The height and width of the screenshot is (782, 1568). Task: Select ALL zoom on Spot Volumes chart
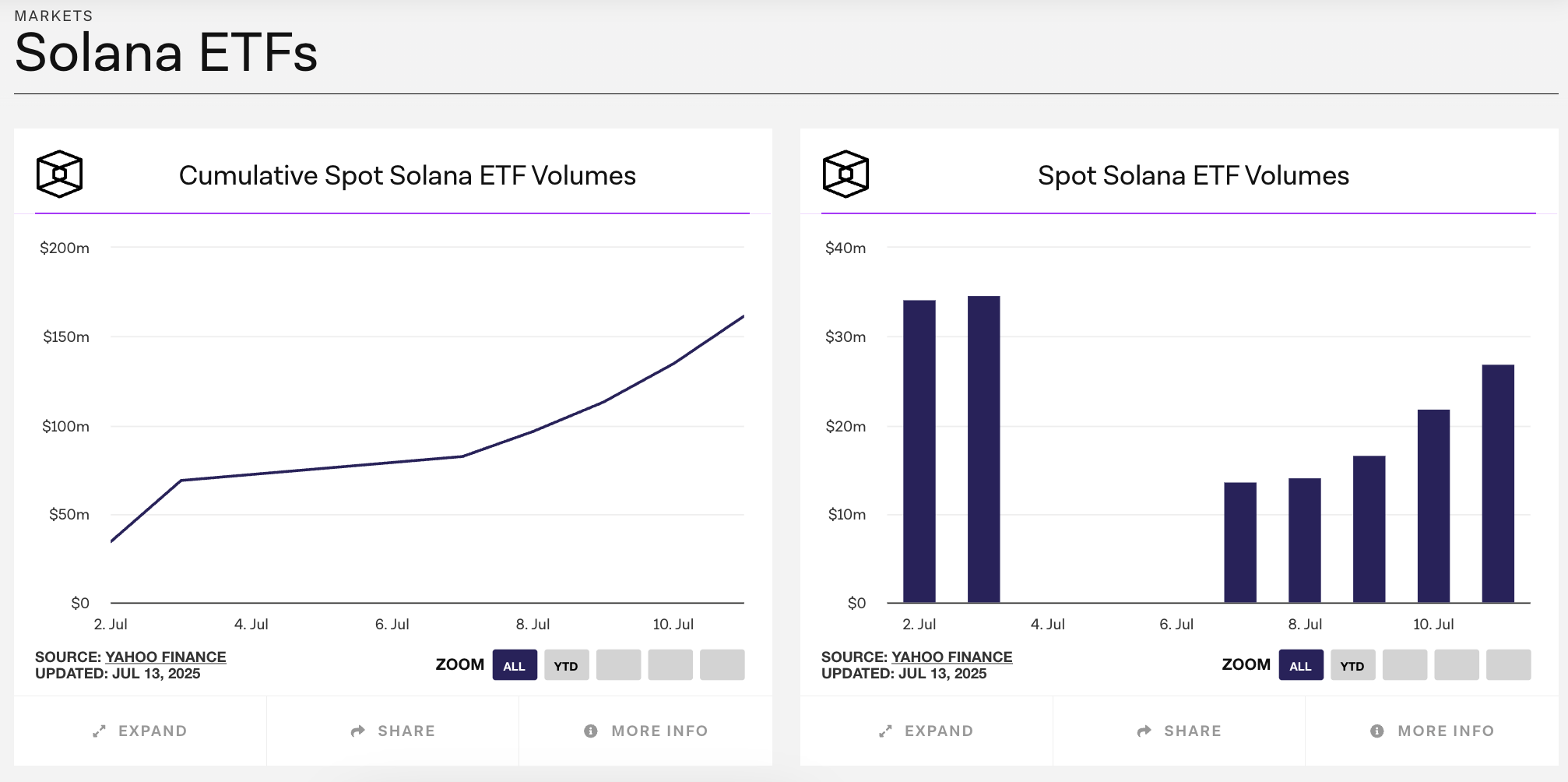(x=1301, y=665)
